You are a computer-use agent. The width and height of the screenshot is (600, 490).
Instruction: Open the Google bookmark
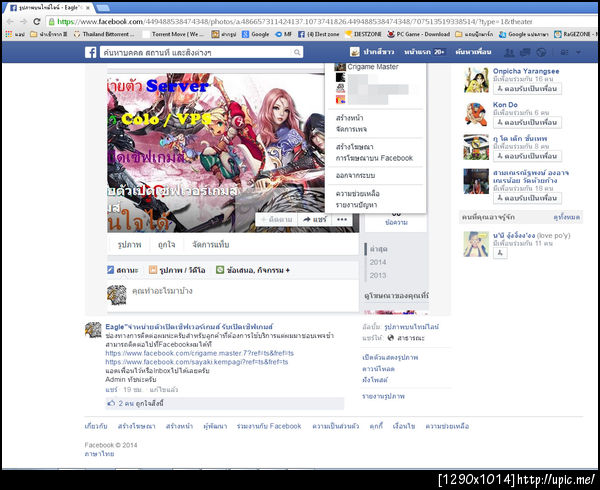click(x=256, y=34)
